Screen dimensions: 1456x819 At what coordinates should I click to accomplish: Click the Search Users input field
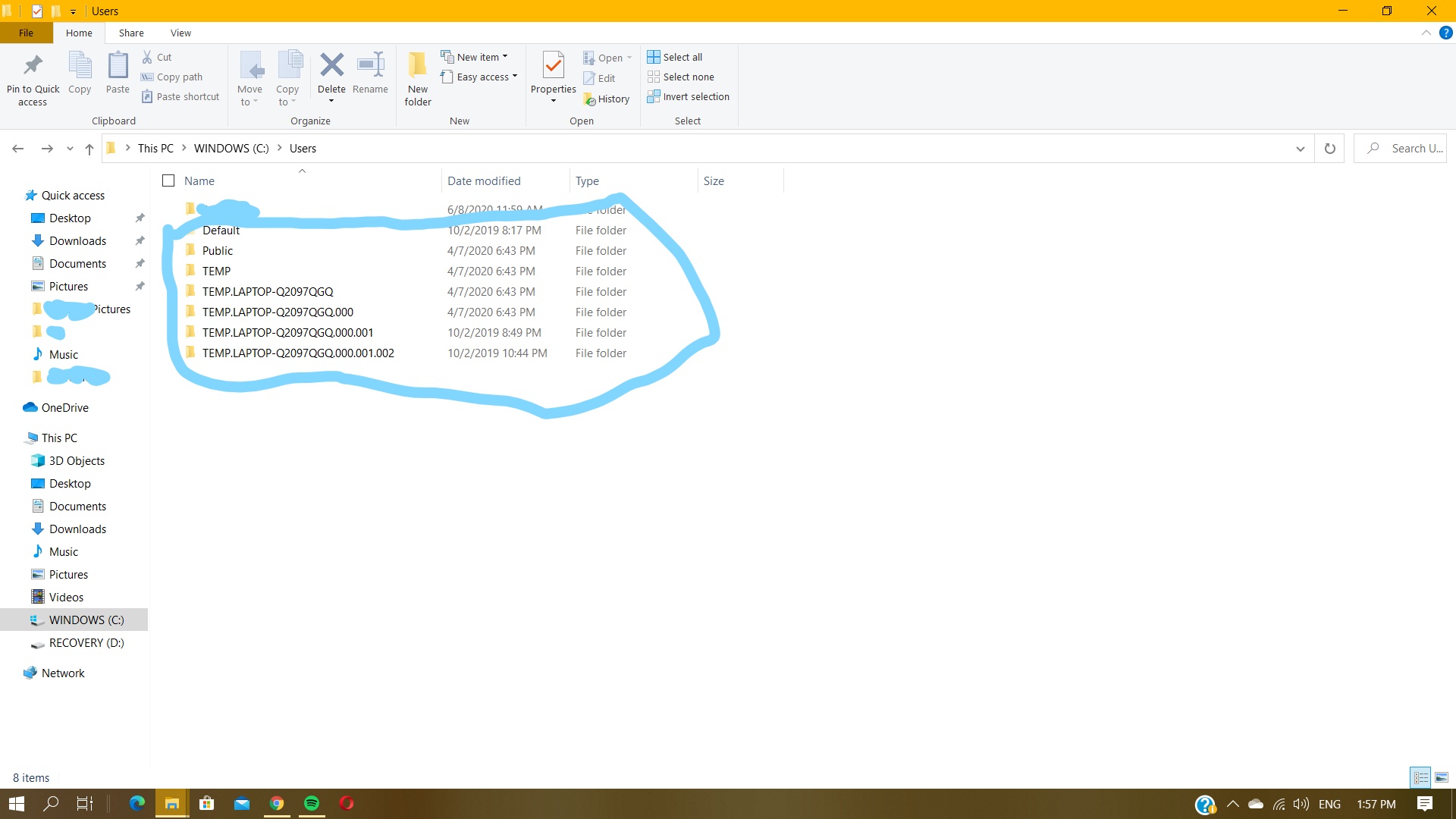[1410, 149]
